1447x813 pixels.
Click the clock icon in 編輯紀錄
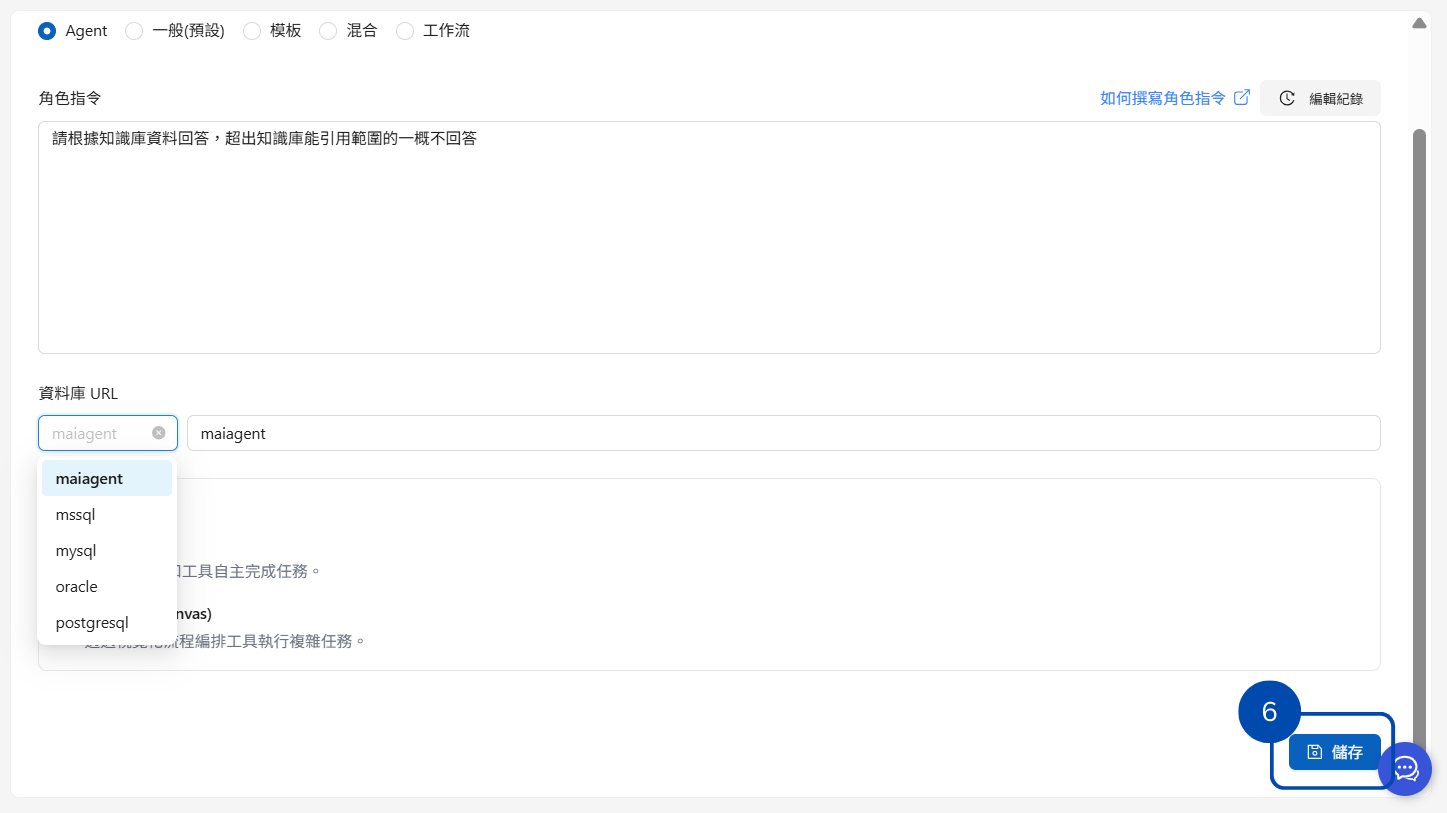[1287, 98]
